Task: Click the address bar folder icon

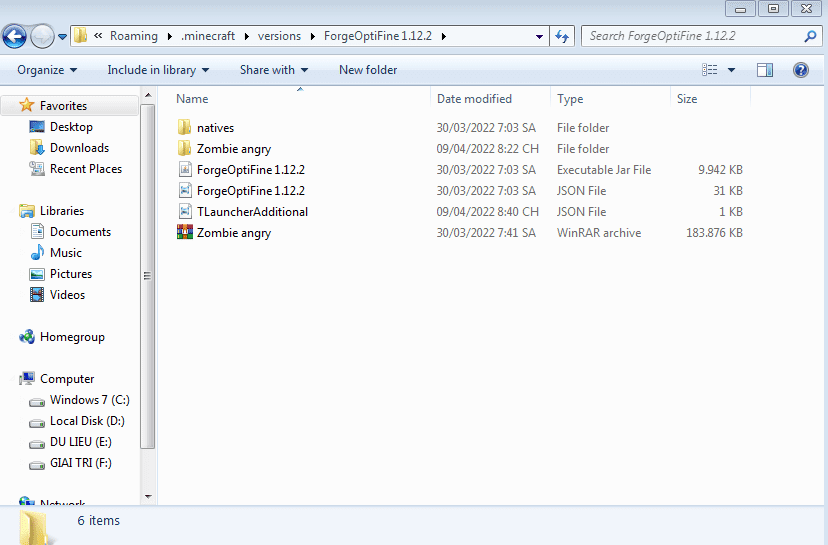Action: [81, 36]
